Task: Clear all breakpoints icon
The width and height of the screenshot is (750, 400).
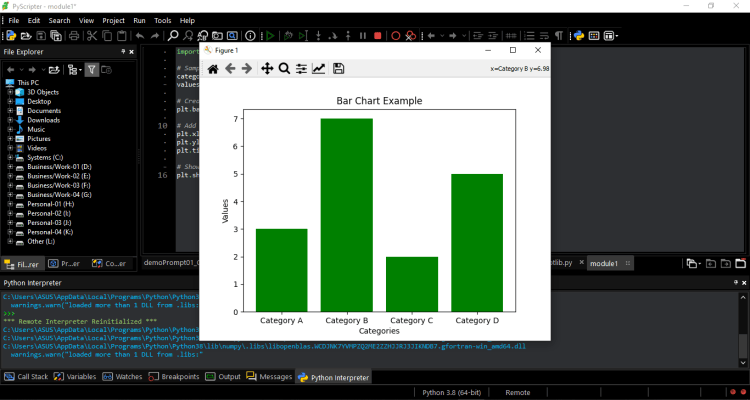Action: [x=410, y=36]
